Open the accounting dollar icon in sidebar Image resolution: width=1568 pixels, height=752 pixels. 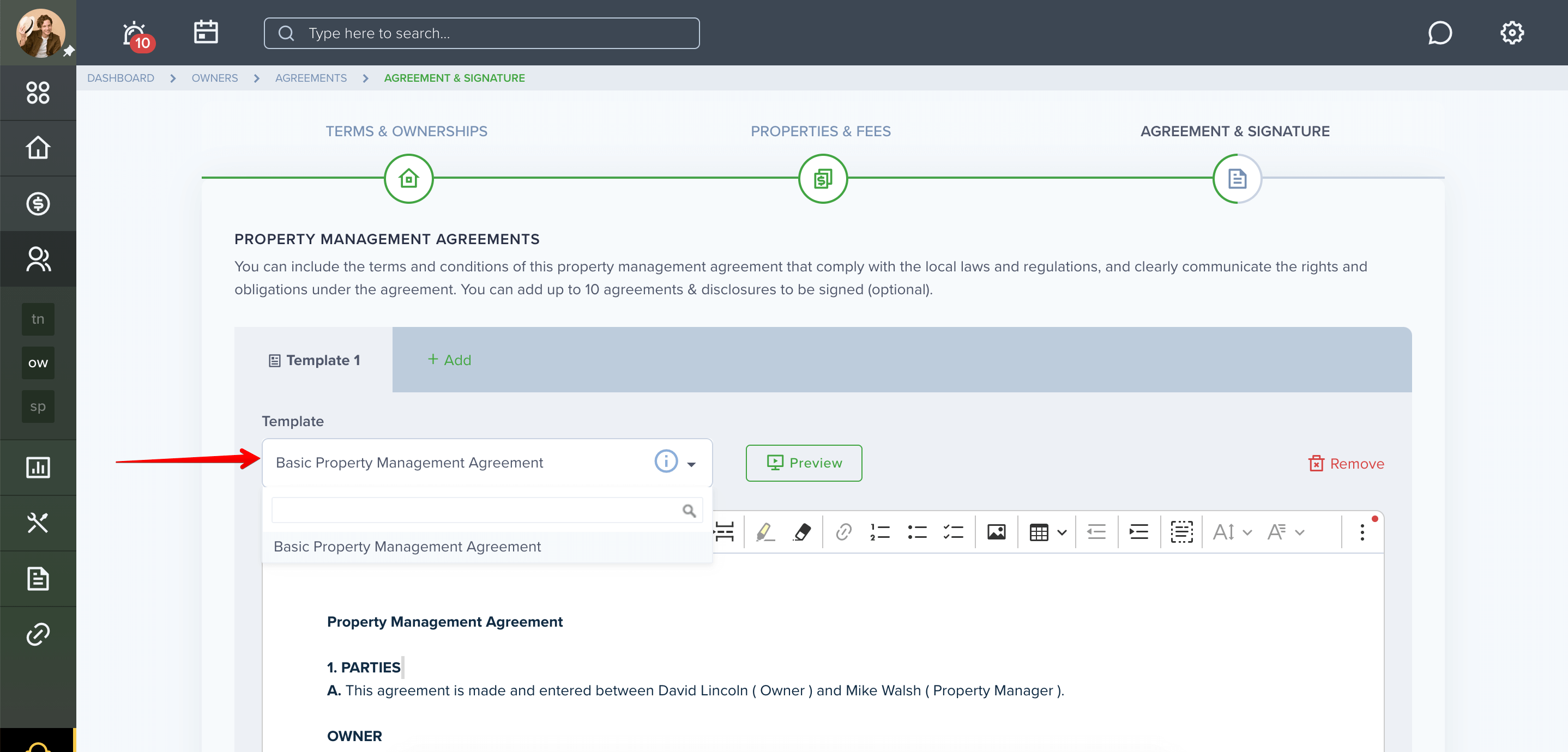point(38,204)
